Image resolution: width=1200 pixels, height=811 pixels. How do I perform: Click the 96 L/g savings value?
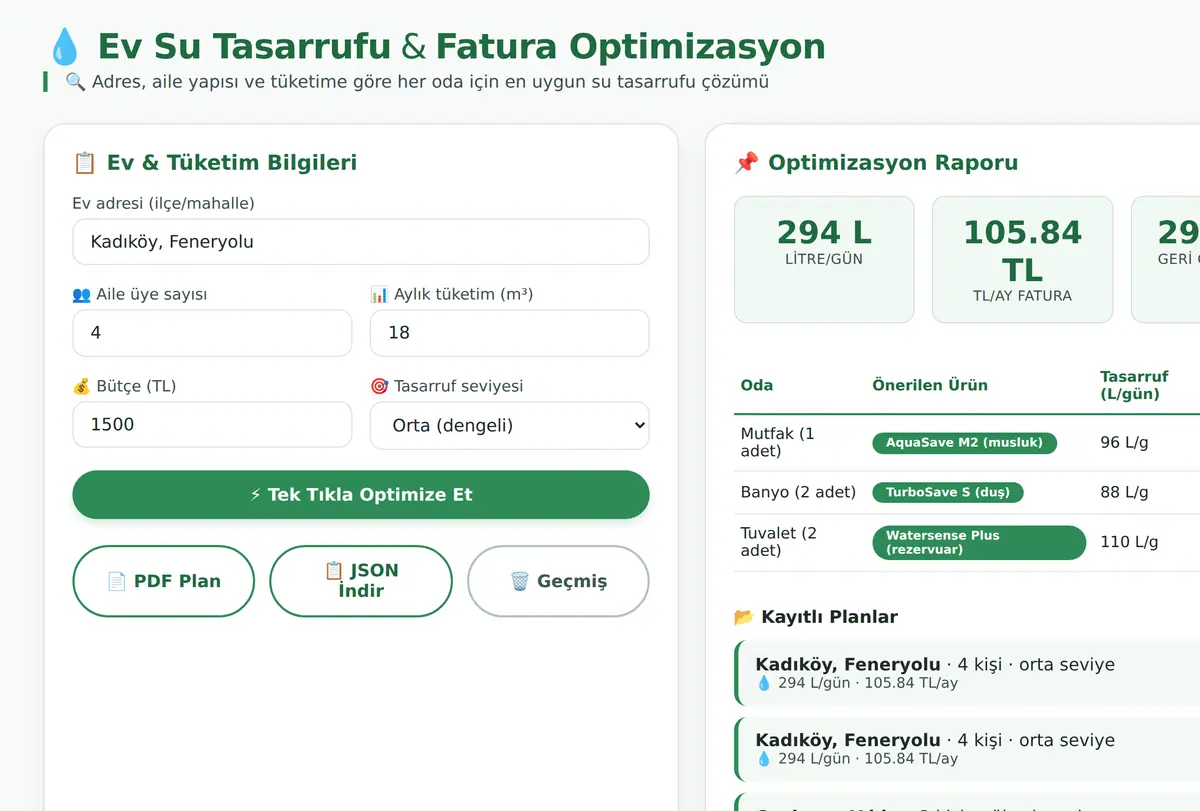(1124, 442)
